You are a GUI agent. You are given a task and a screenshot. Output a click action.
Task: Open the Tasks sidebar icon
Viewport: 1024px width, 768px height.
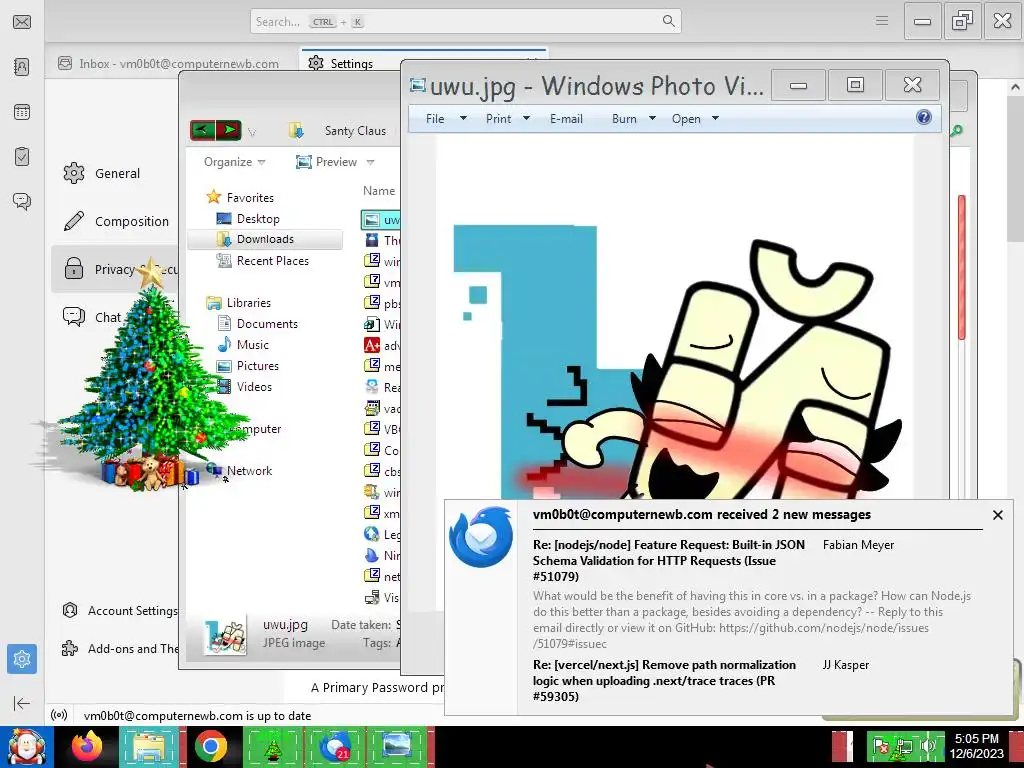pos(22,156)
